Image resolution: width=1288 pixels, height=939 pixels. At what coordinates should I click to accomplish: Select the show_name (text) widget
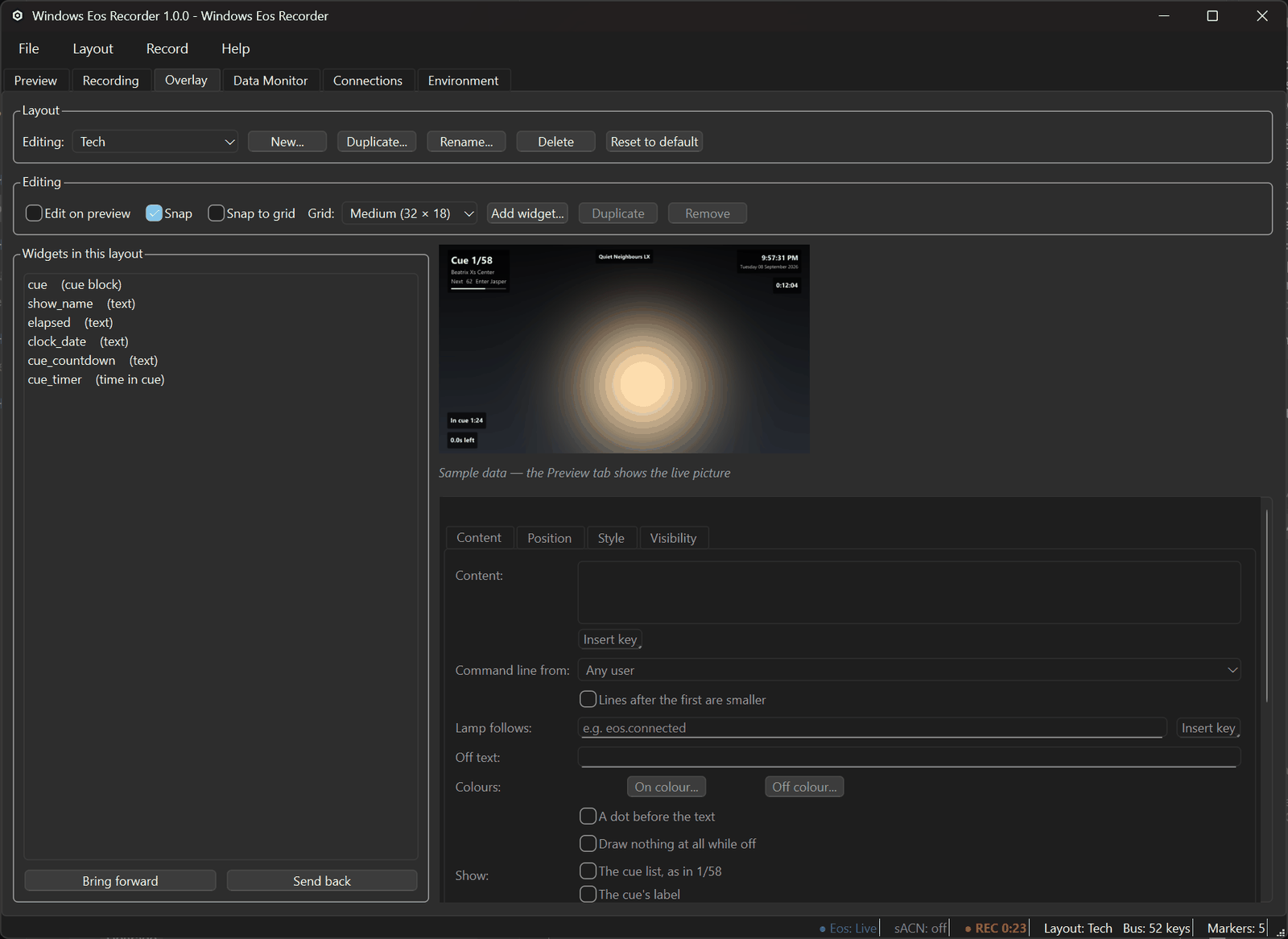coord(221,304)
